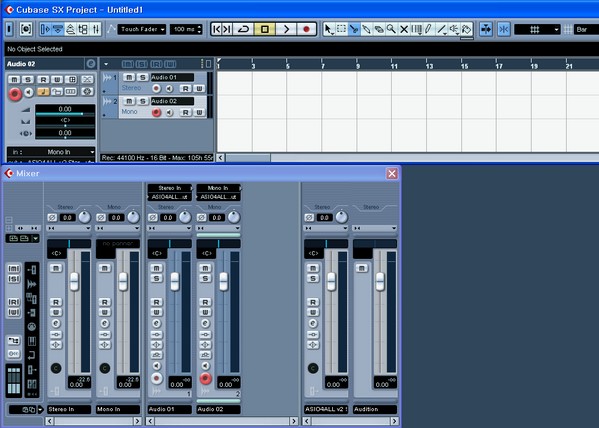Click the Audition channel volume fader

coord(380,282)
